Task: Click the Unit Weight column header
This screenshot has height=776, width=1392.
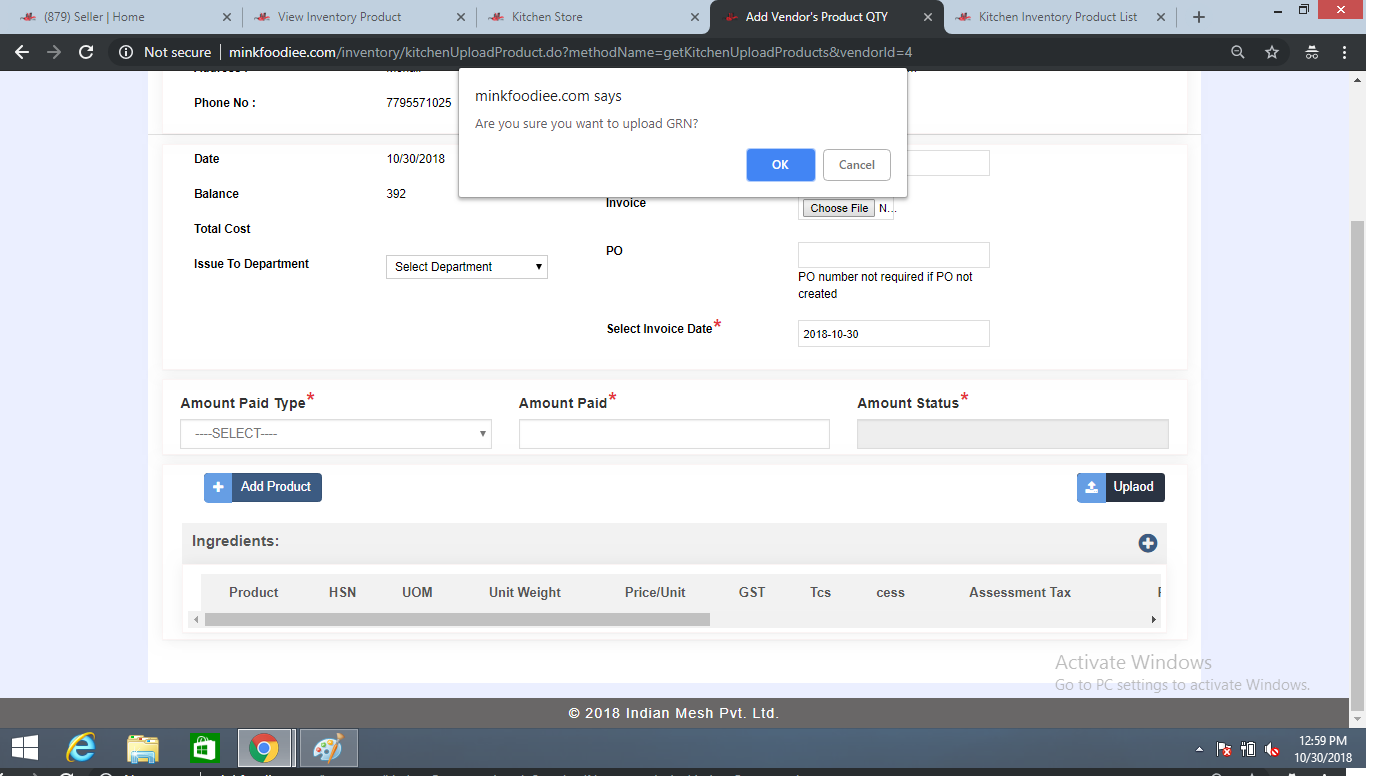Action: coord(525,593)
